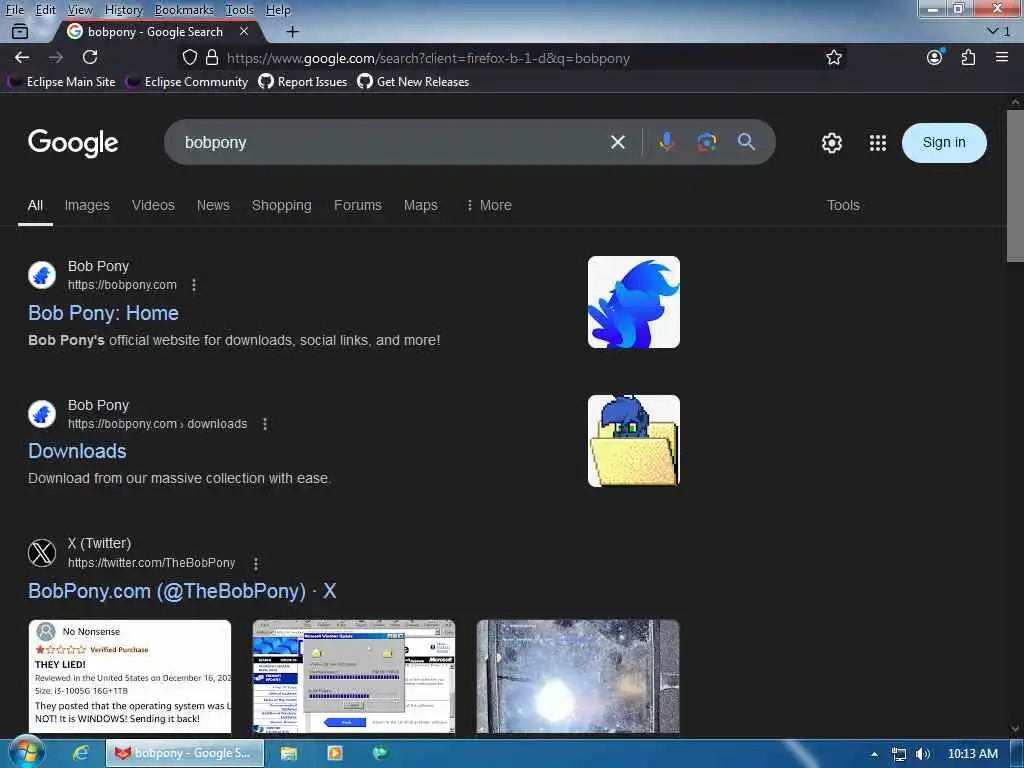Open the Firefox account icon

[x=935, y=57]
